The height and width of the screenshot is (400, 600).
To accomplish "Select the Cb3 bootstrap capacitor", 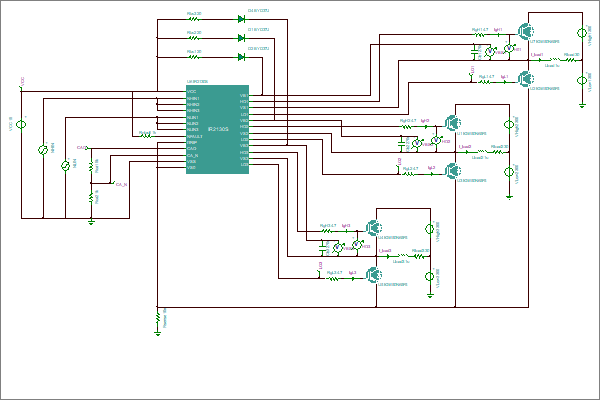I will point(323,248).
